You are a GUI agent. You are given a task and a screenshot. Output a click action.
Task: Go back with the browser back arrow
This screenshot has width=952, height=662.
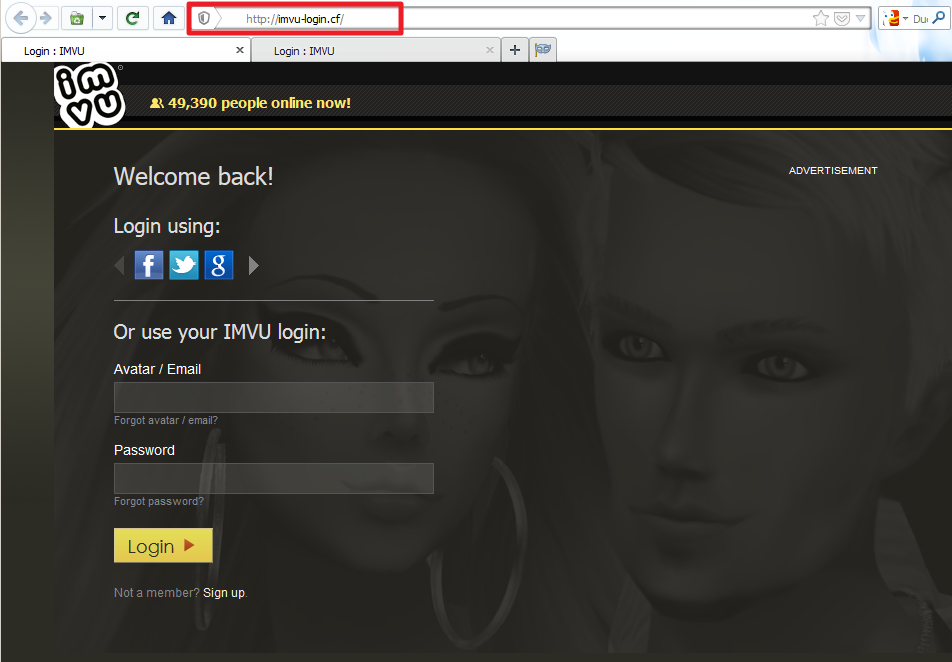pyautogui.click(x=21, y=18)
